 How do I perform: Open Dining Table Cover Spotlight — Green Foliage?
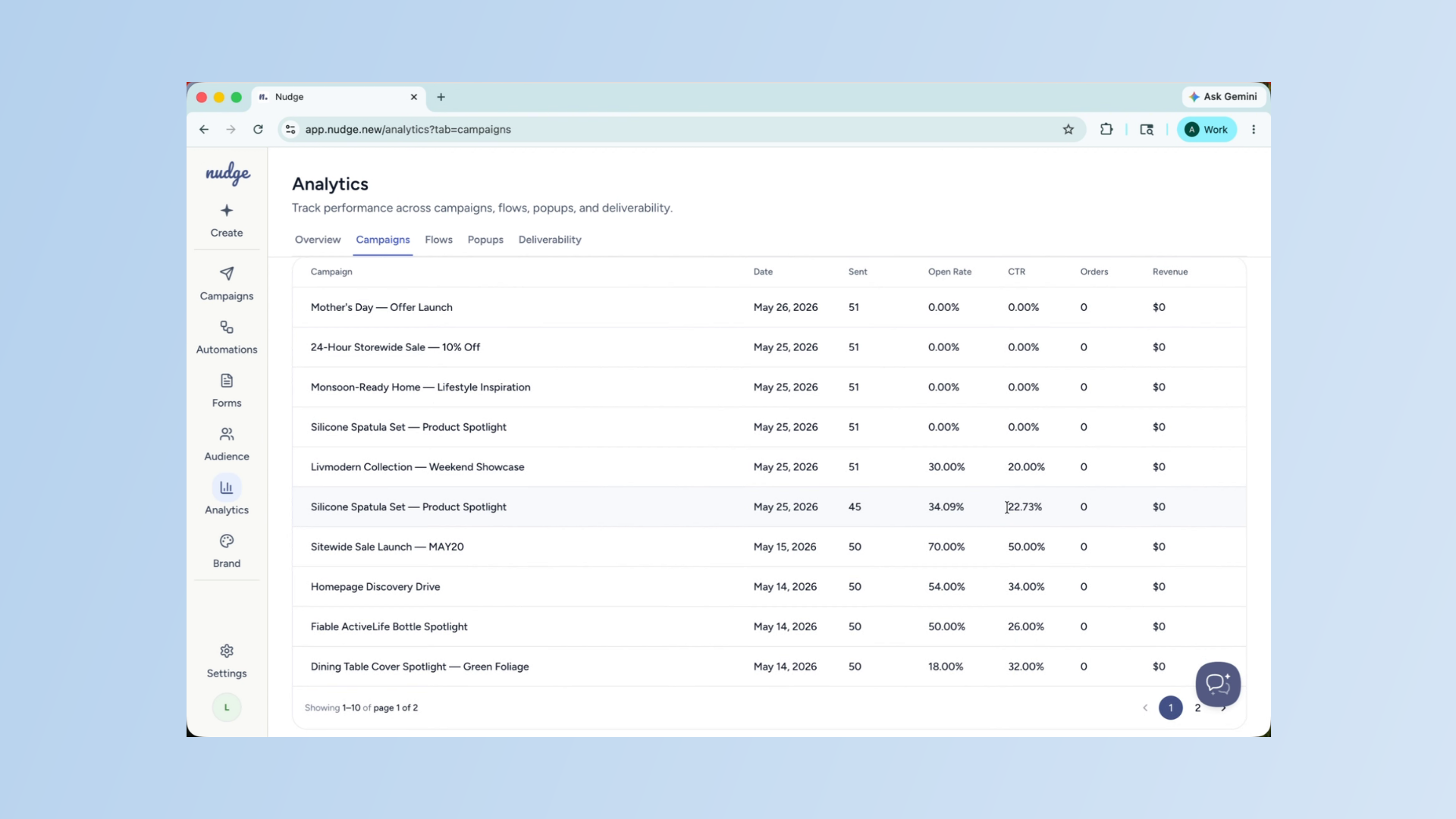pos(769,667)
